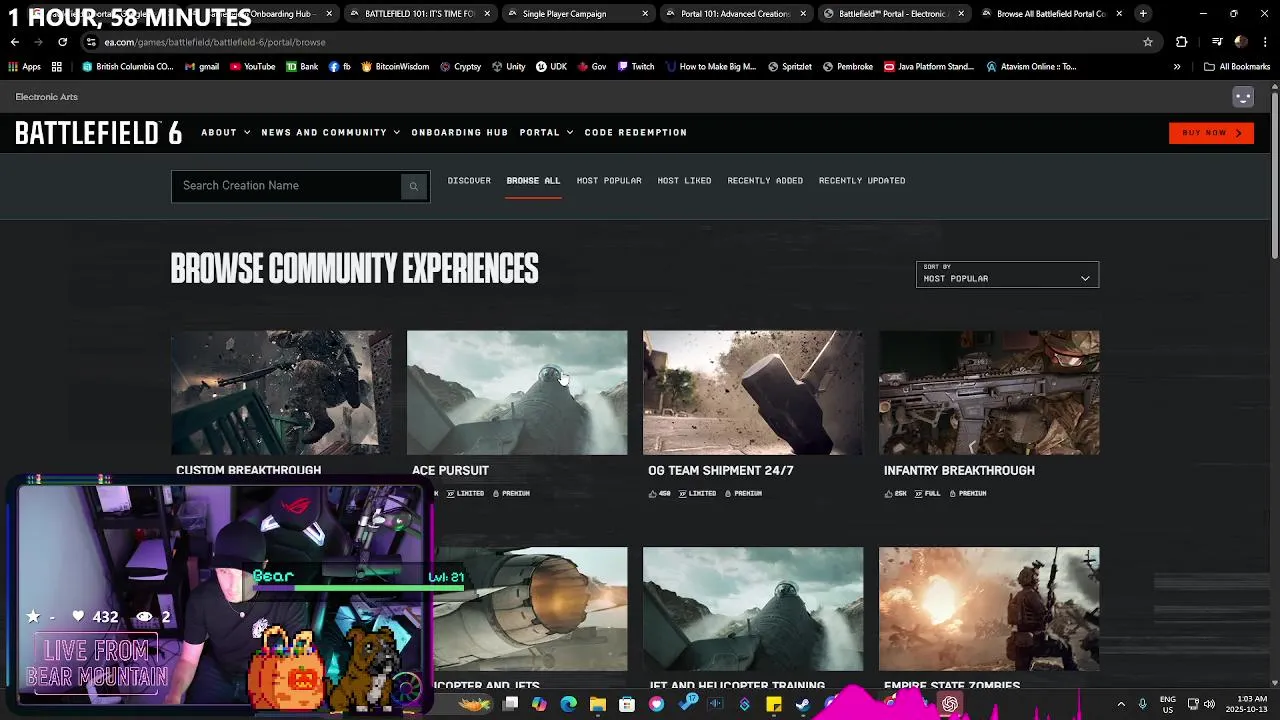Open Steam from the taskbar

click(802, 704)
